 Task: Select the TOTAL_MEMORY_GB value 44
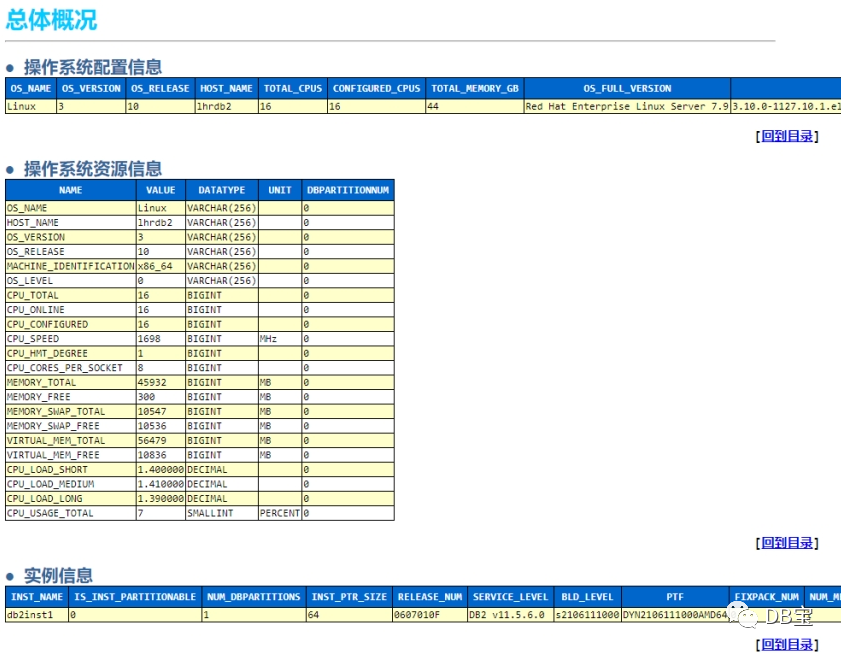(x=475, y=106)
